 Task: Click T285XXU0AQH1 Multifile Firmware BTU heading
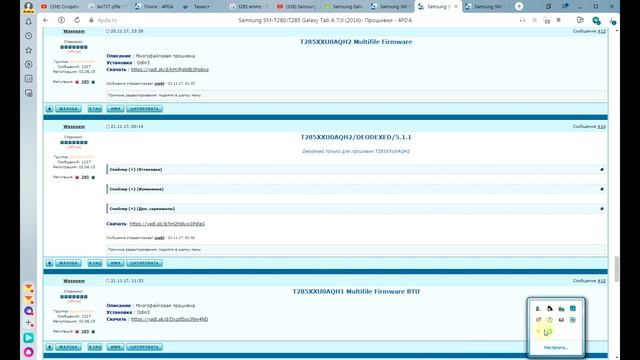(356, 291)
